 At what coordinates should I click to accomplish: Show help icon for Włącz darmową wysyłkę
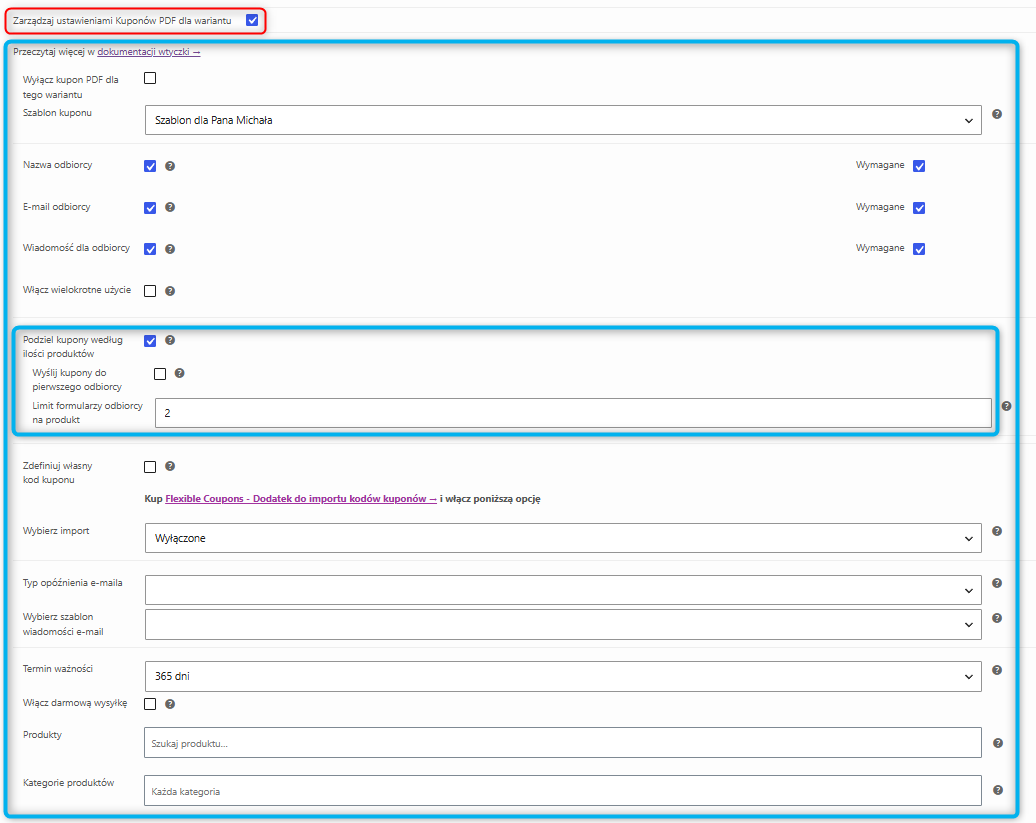pos(170,704)
